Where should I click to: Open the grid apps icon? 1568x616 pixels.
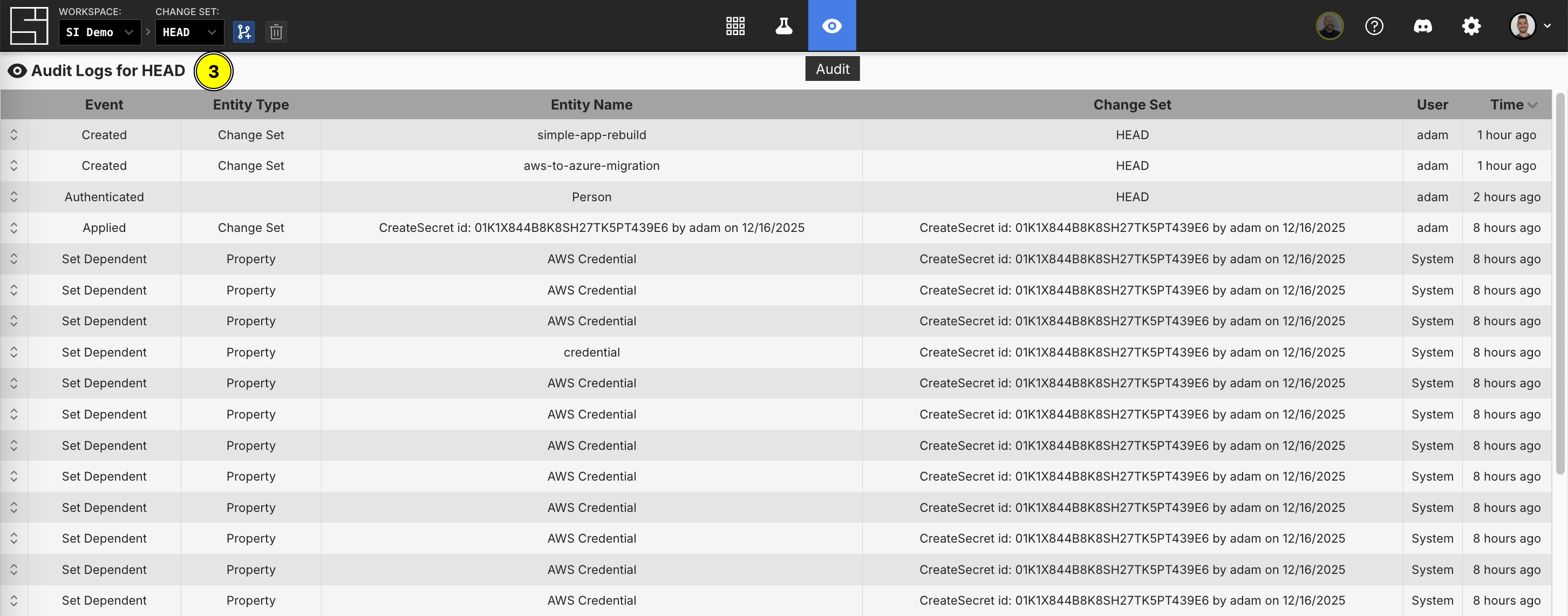tap(735, 25)
